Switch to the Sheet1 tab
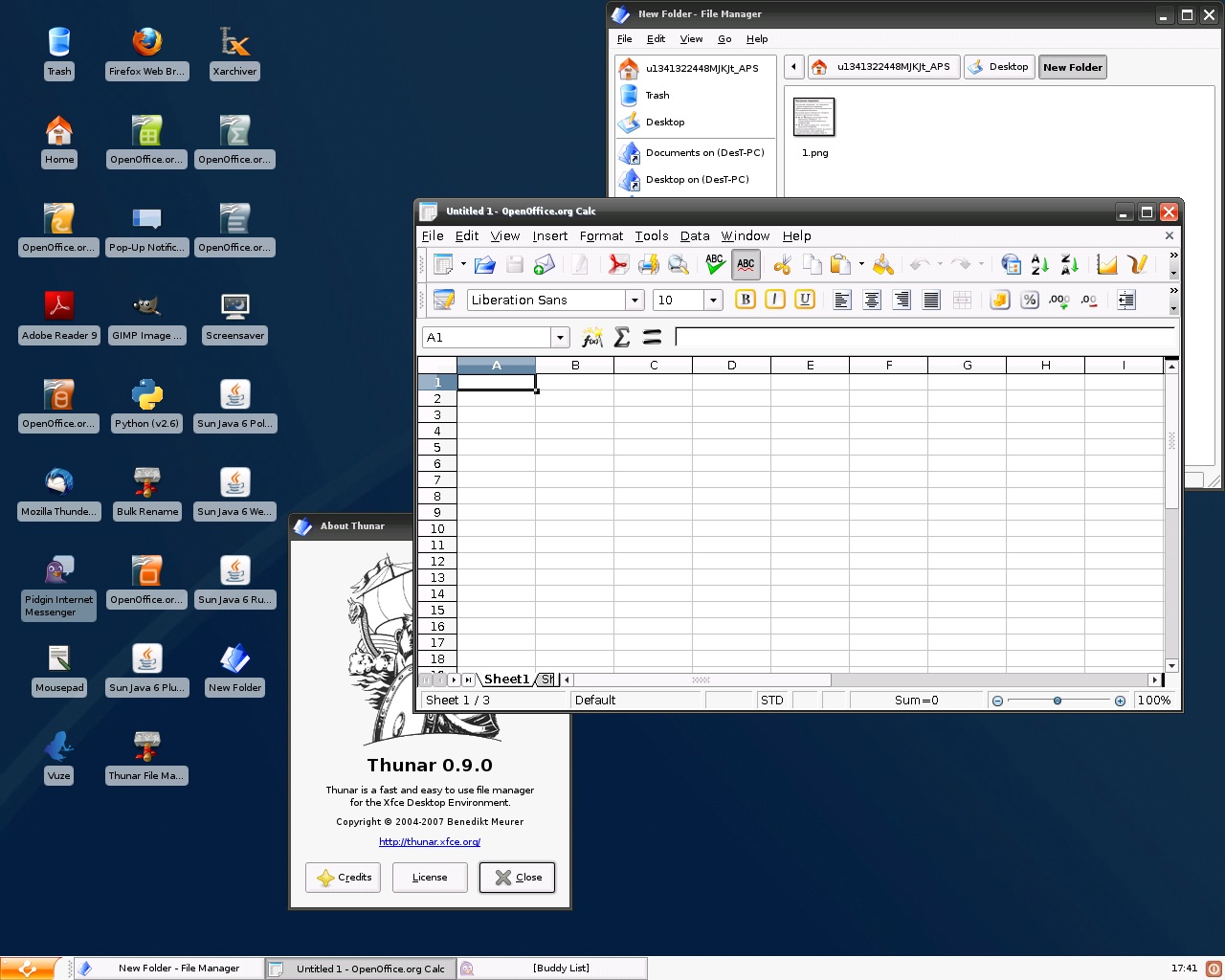The image size is (1225, 980). click(x=506, y=679)
